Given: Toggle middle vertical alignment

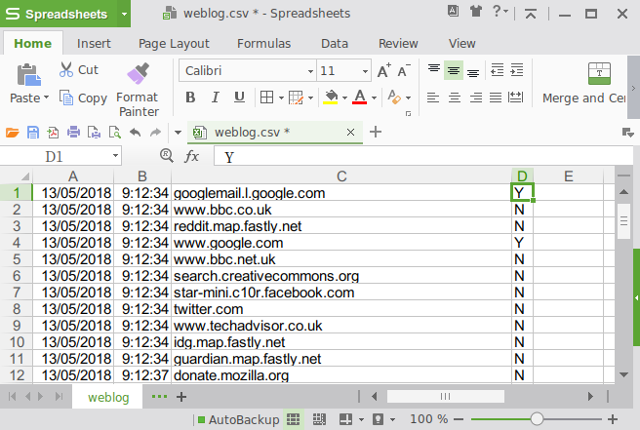Looking at the screenshot, I should coord(453,70).
